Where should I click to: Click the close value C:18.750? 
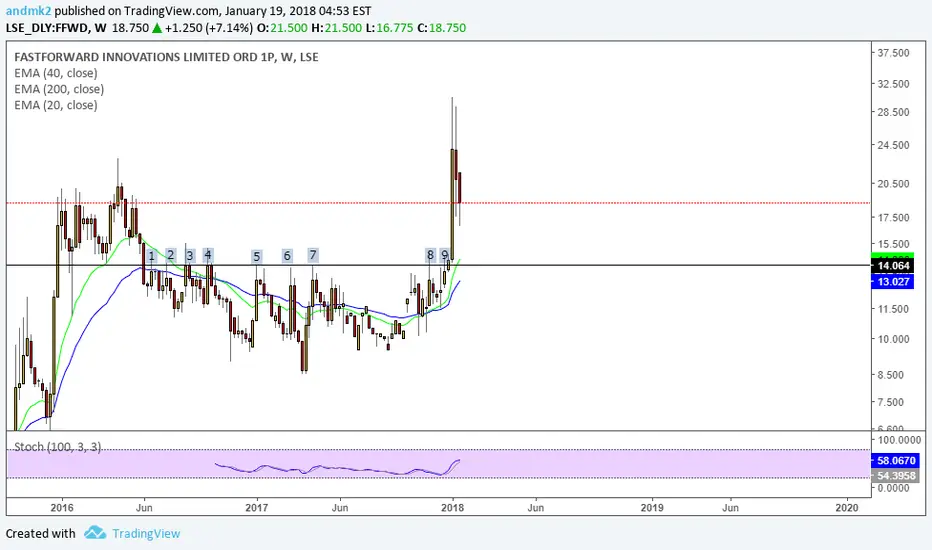click(x=442, y=28)
